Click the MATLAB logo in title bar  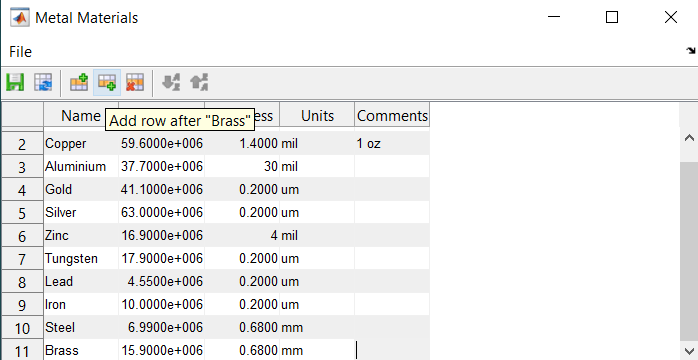(x=20, y=18)
